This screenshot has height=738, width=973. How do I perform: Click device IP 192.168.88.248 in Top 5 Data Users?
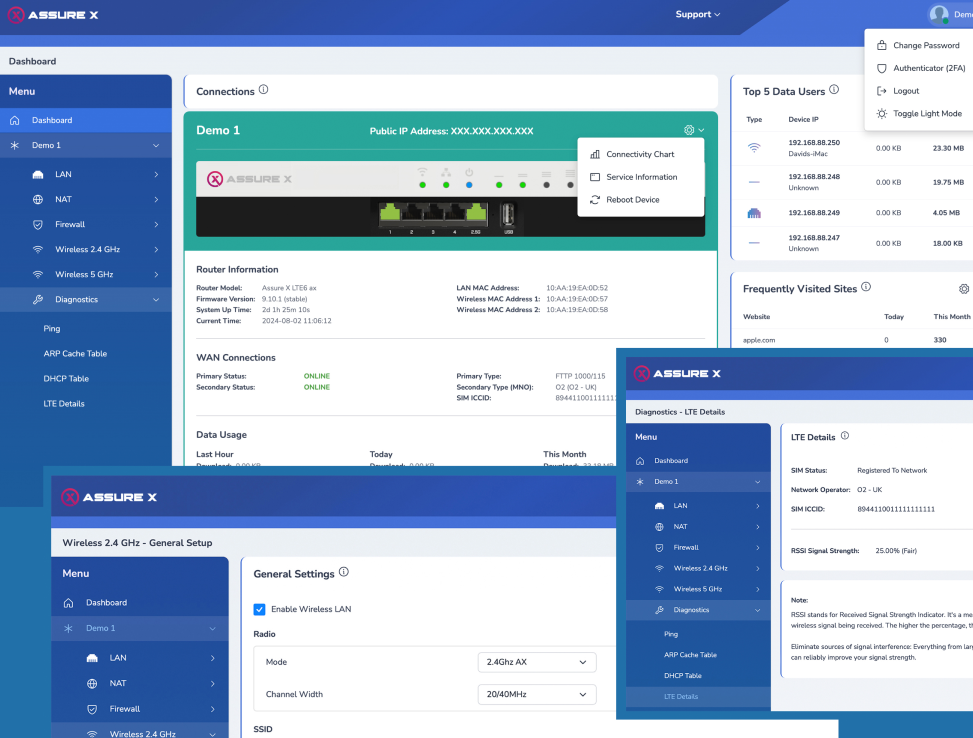click(x=814, y=177)
